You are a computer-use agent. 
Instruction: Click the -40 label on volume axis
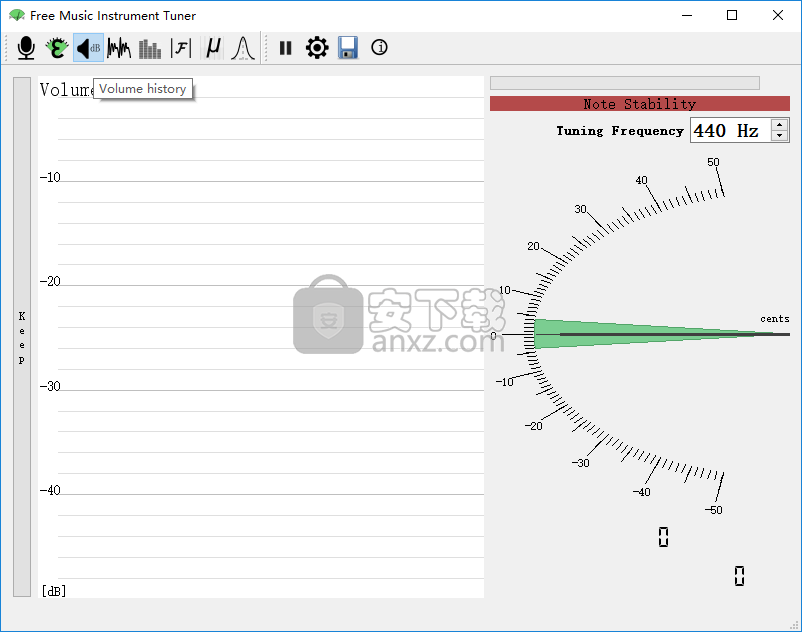point(50,490)
